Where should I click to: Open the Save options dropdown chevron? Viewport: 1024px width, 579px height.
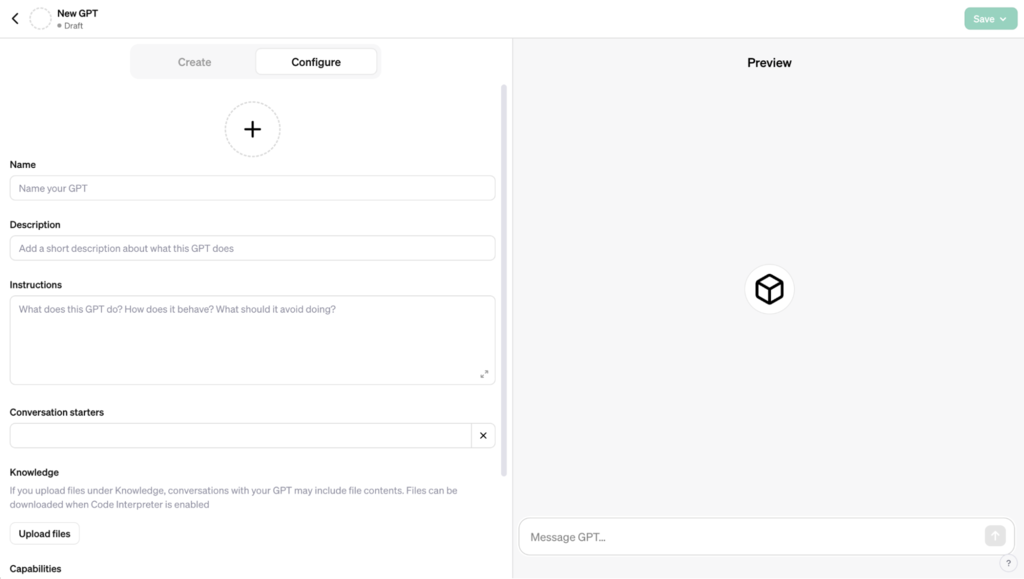point(1001,18)
